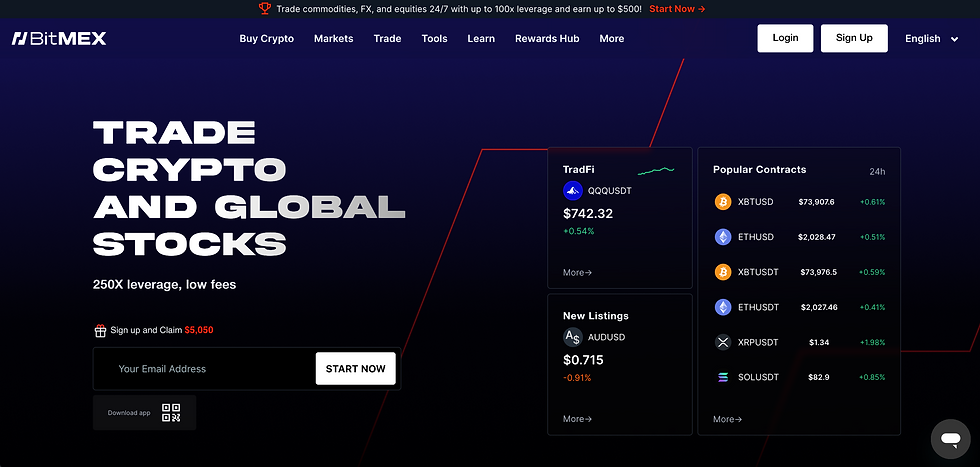Click the +1.98% XRPUSDT change
Image resolution: width=980 pixels, height=467 pixels.
click(872, 342)
